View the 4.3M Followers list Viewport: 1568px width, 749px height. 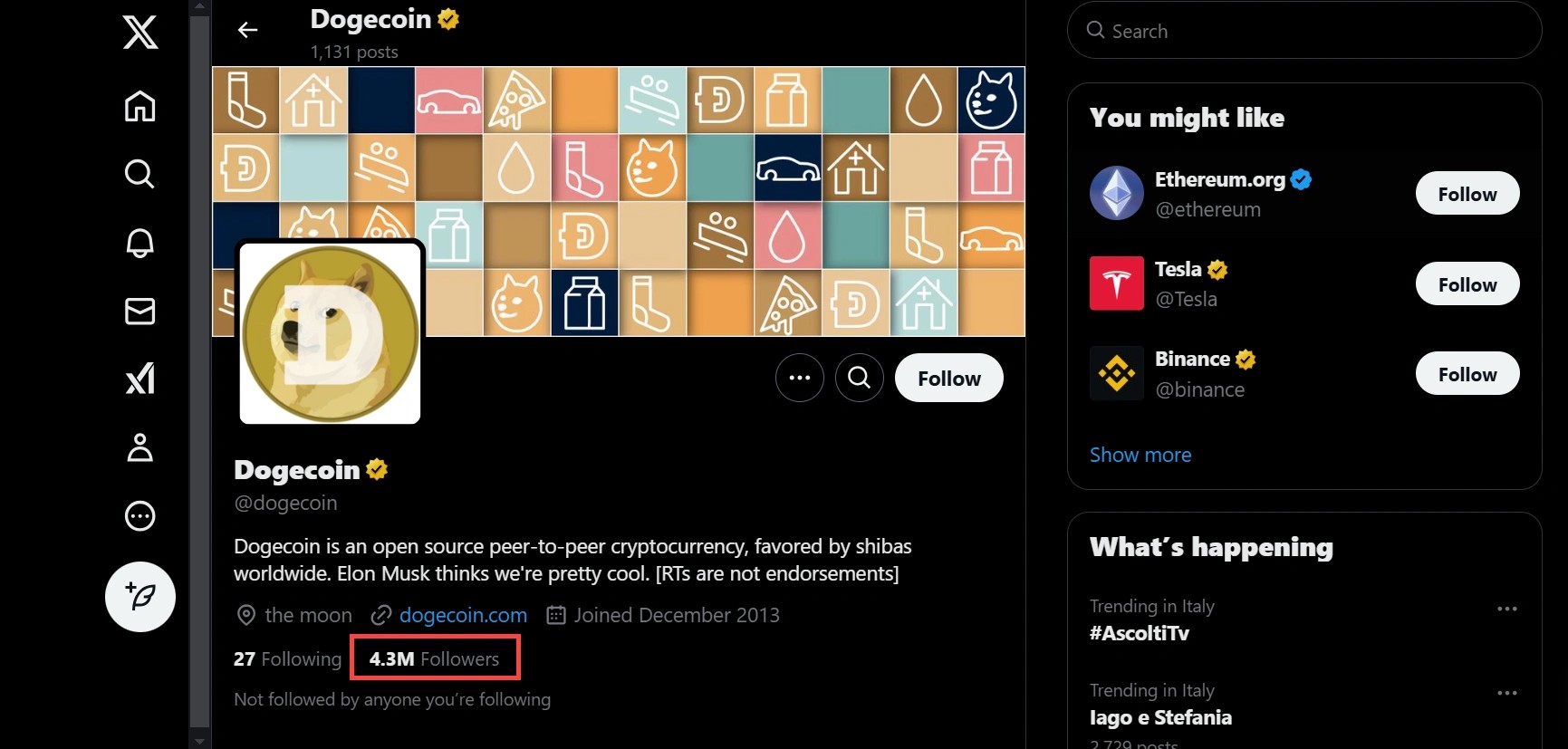coord(434,658)
